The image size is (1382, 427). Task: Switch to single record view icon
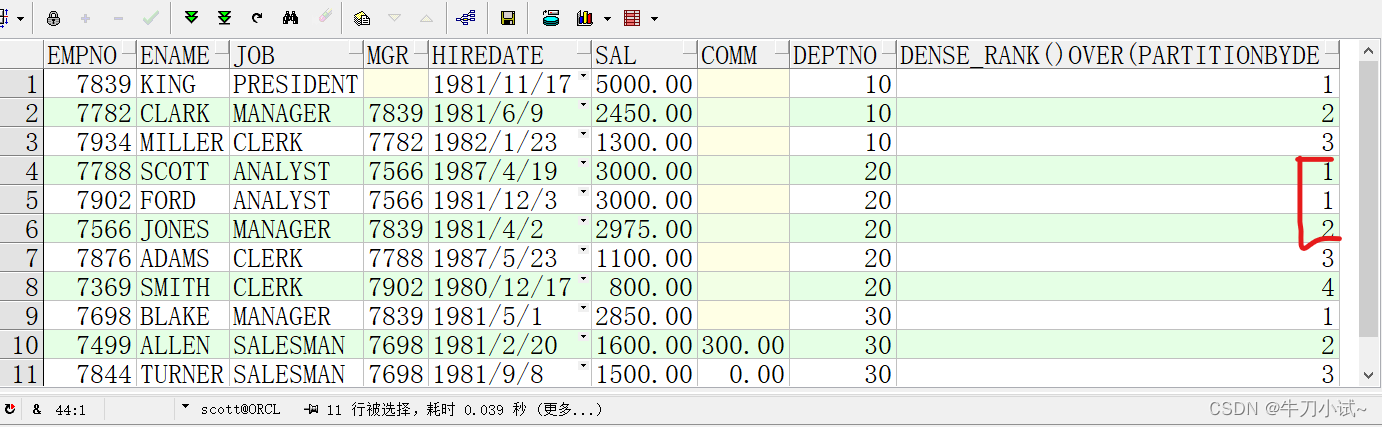click(363, 18)
